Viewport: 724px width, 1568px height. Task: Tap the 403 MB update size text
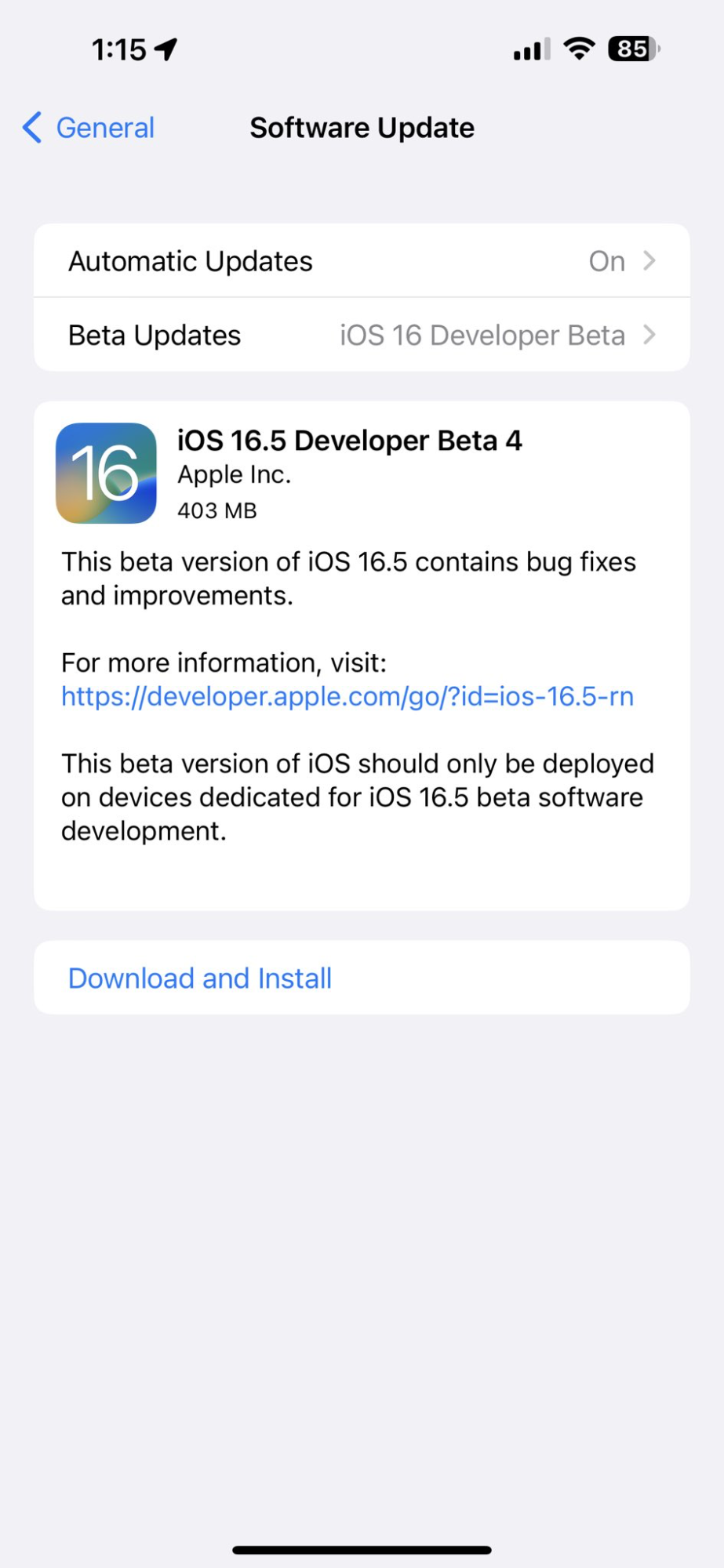217,511
